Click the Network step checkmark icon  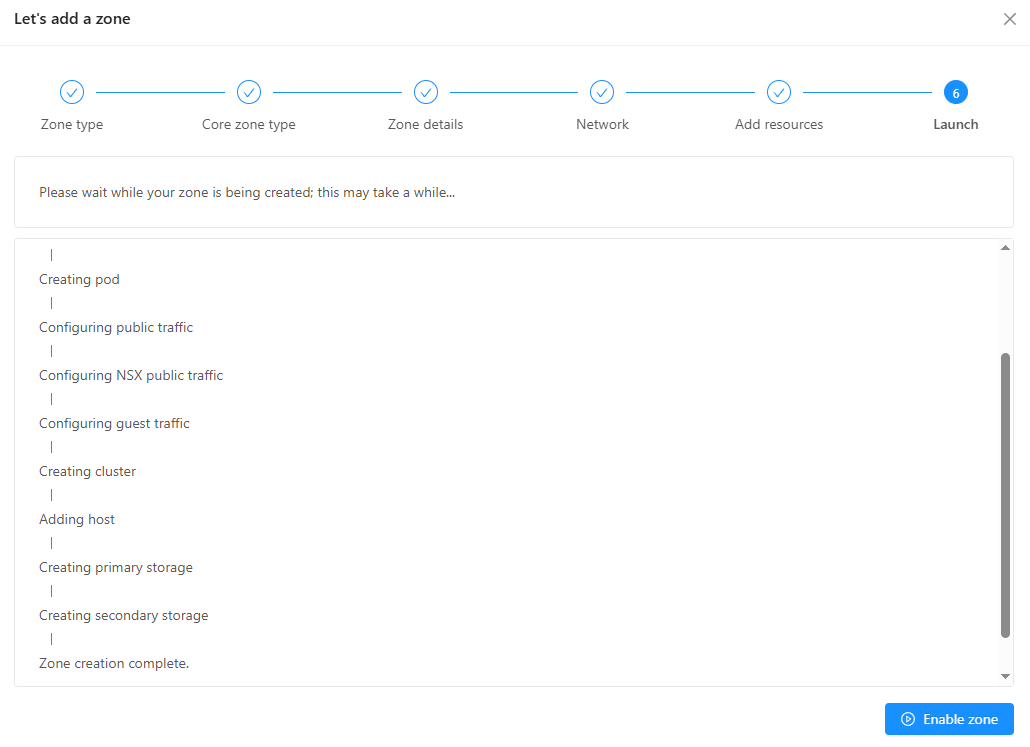tap(602, 92)
